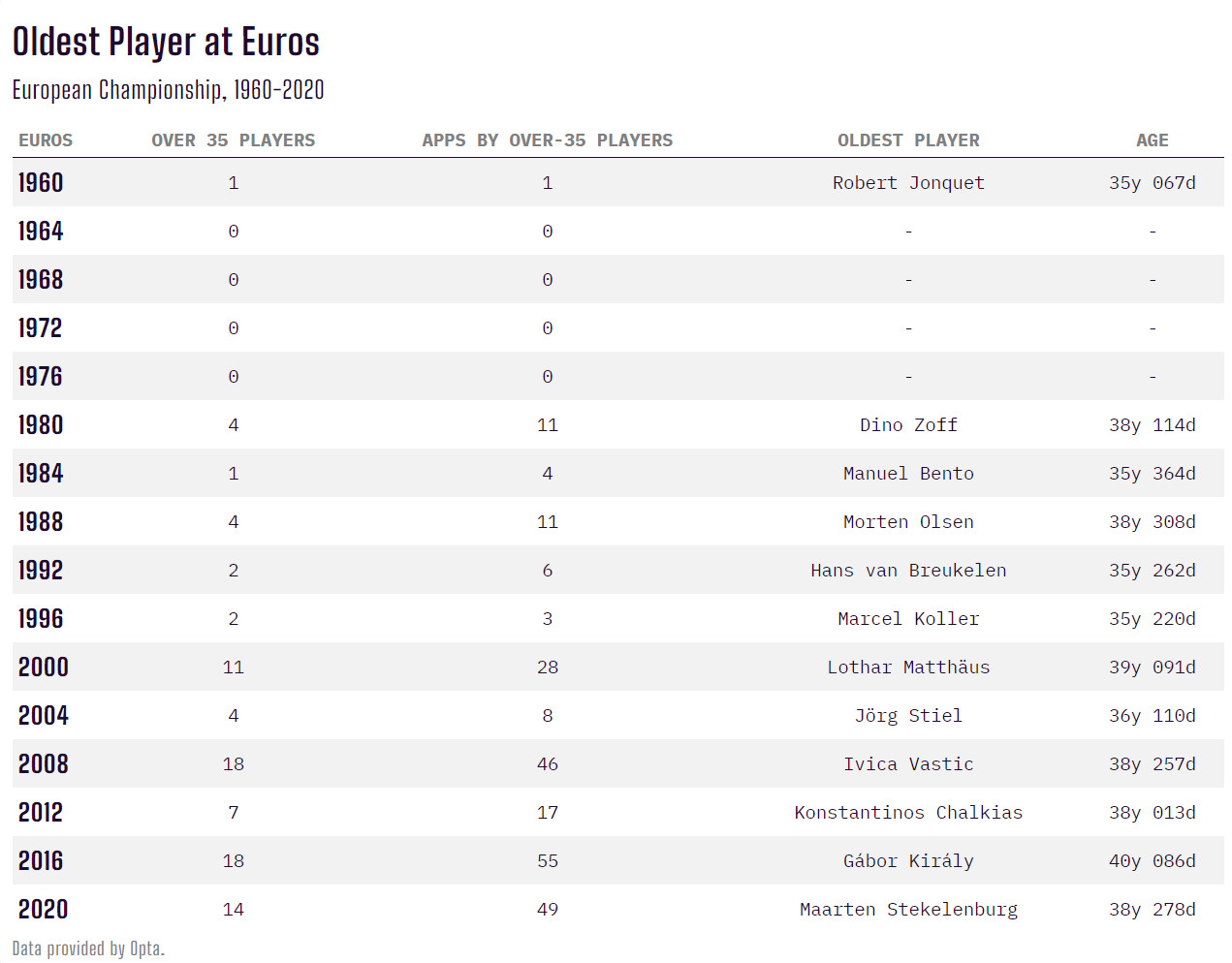This screenshot has height=963, width=1232.
Task: Click the Maarten Stekelenburg name
Action: coord(908,910)
